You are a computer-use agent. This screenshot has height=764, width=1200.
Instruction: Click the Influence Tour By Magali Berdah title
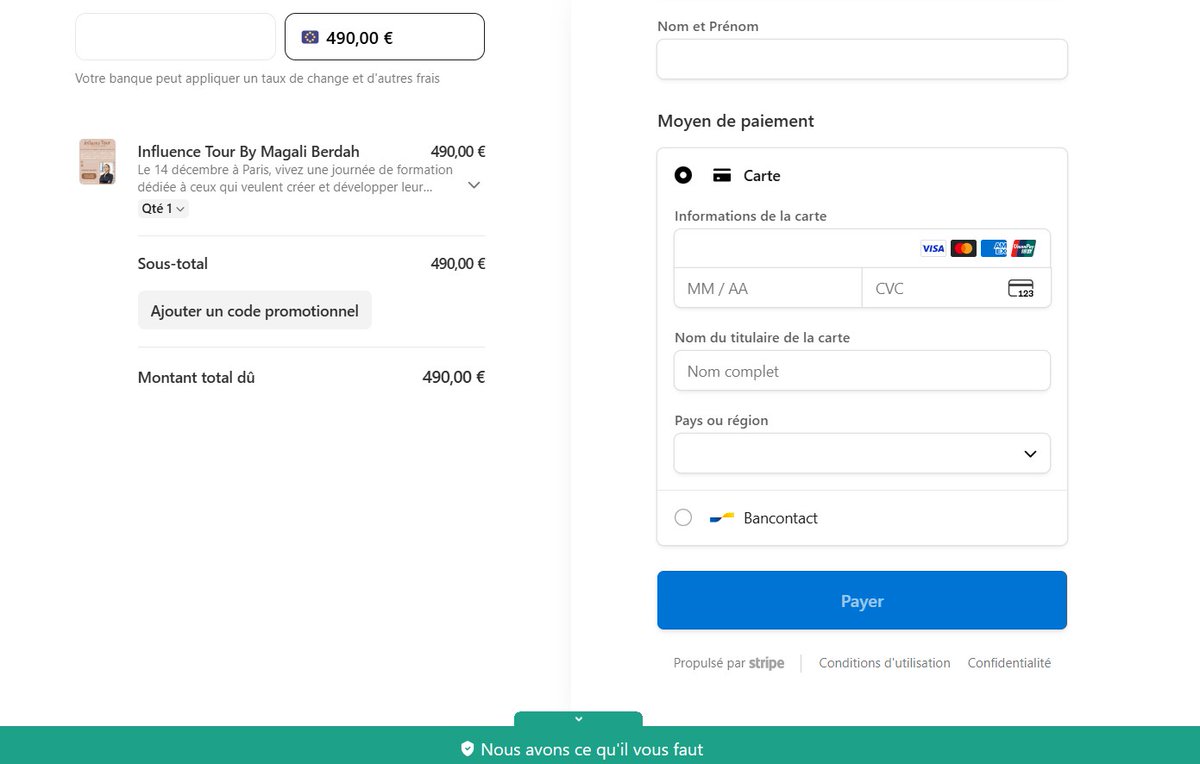249,152
